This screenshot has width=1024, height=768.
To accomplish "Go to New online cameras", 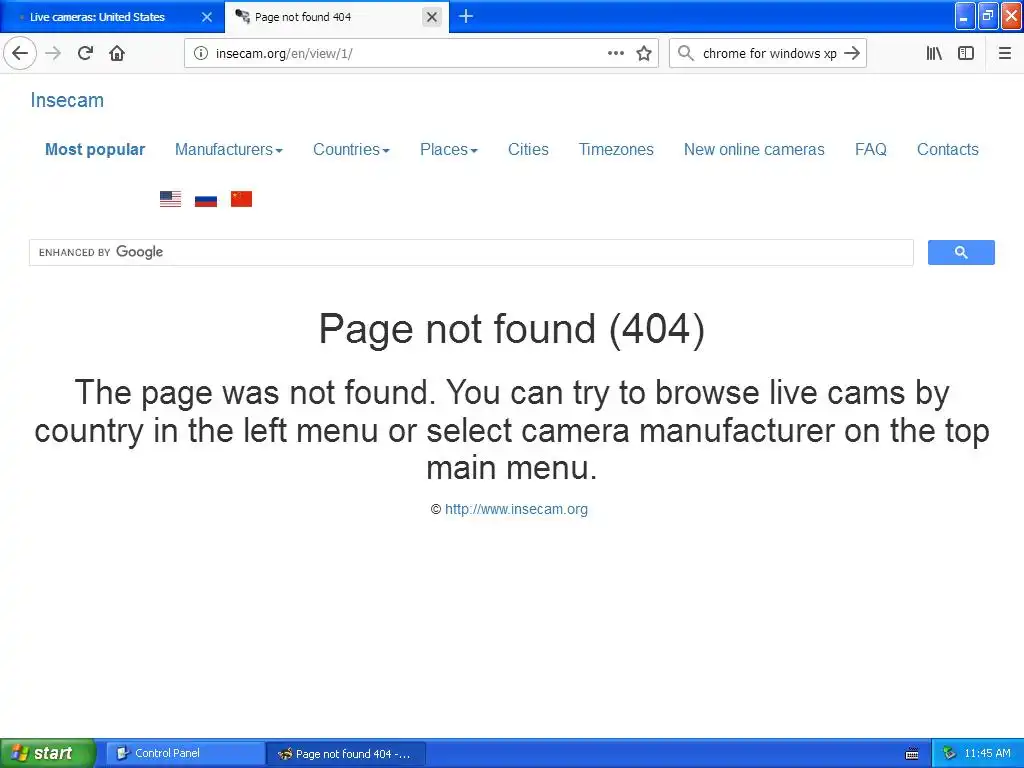I will pos(754,150).
